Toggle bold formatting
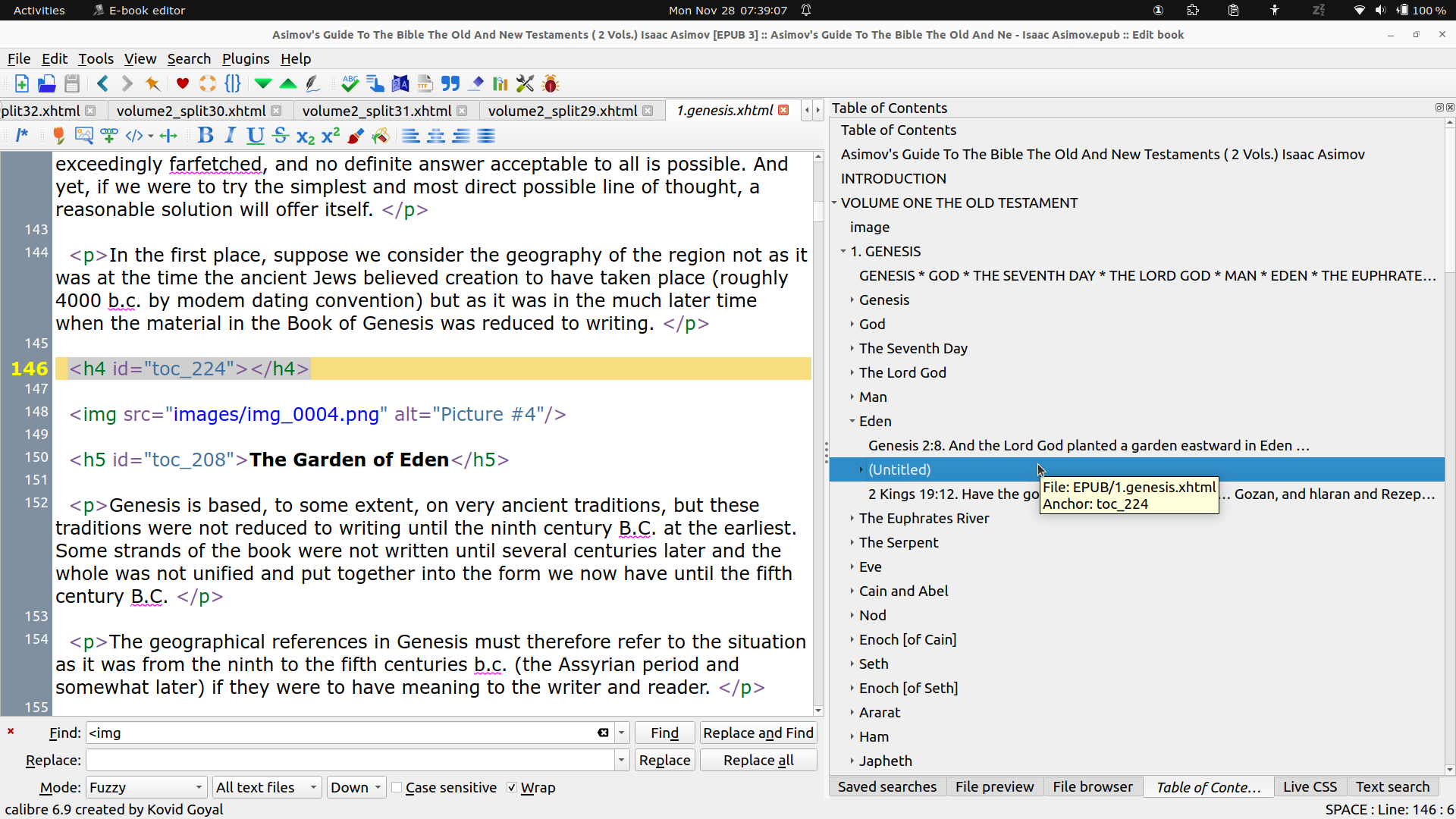The width and height of the screenshot is (1456, 819). pos(205,136)
